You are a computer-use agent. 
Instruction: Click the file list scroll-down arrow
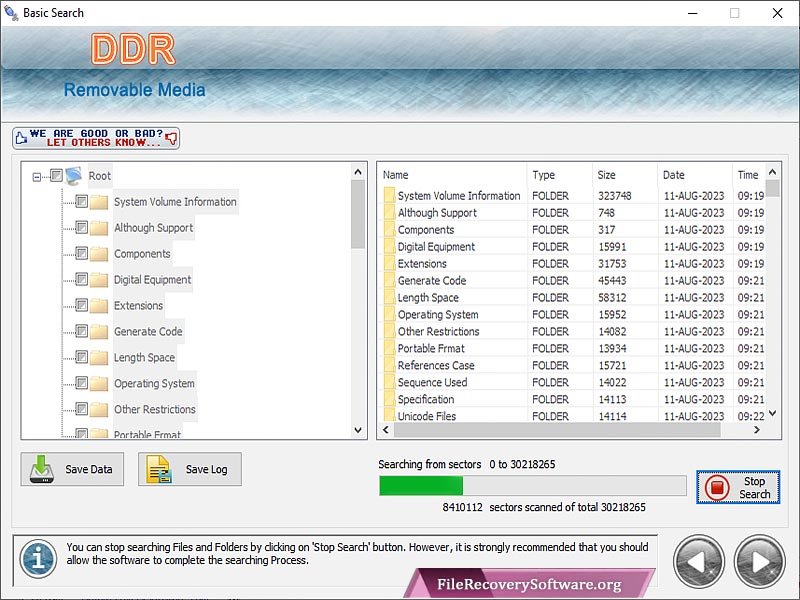(772, 413)
